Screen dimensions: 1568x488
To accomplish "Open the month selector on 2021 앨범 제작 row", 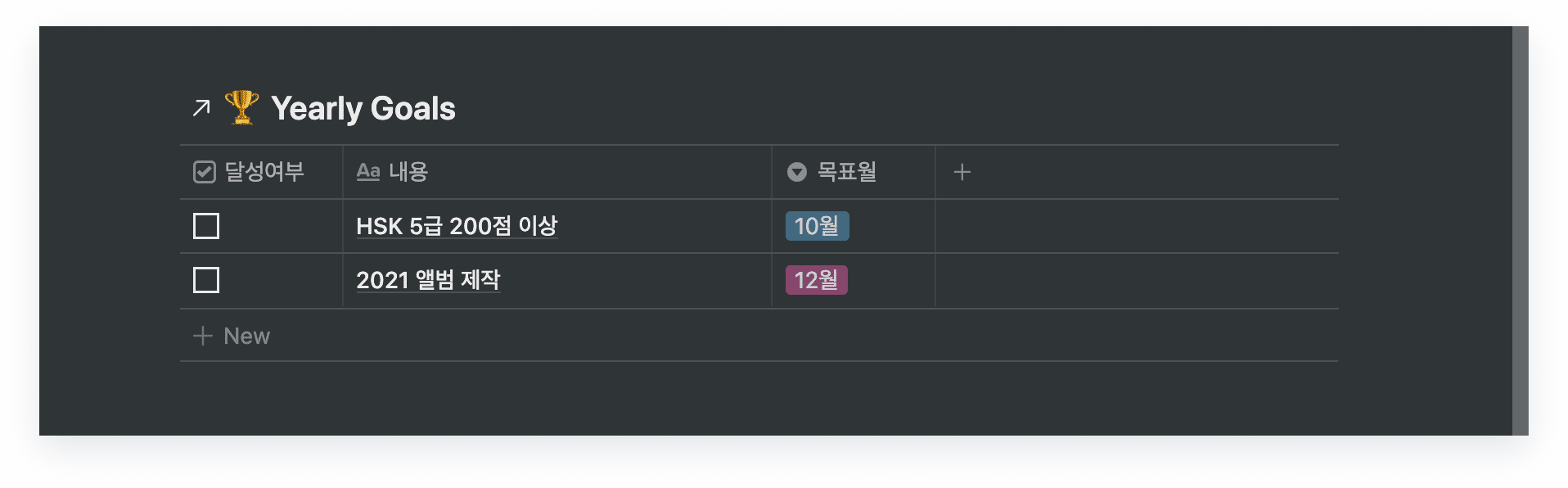I will point(816,280).
